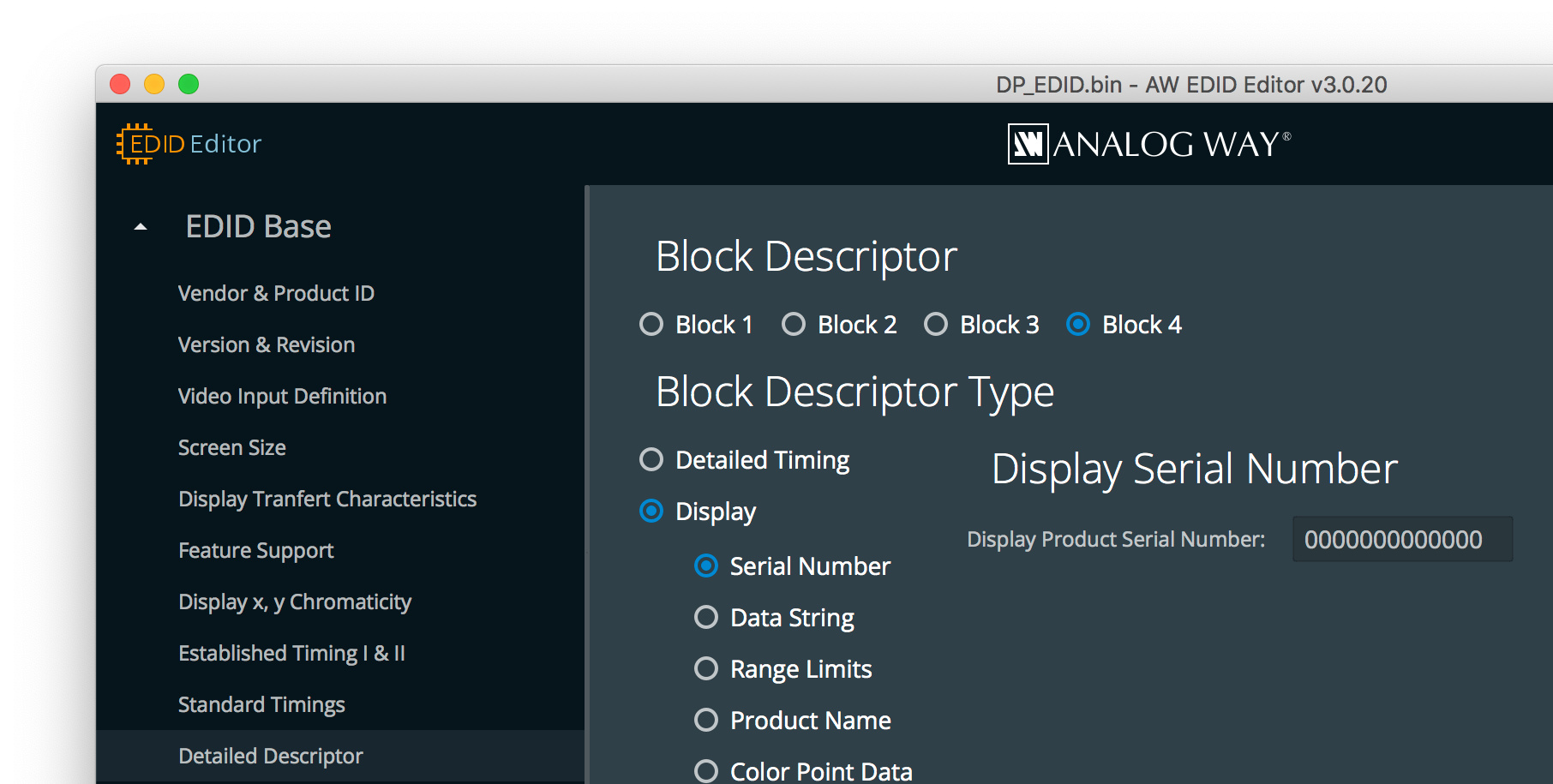
Task: Select Range Limits descriptor option
Action: point(706,669)
